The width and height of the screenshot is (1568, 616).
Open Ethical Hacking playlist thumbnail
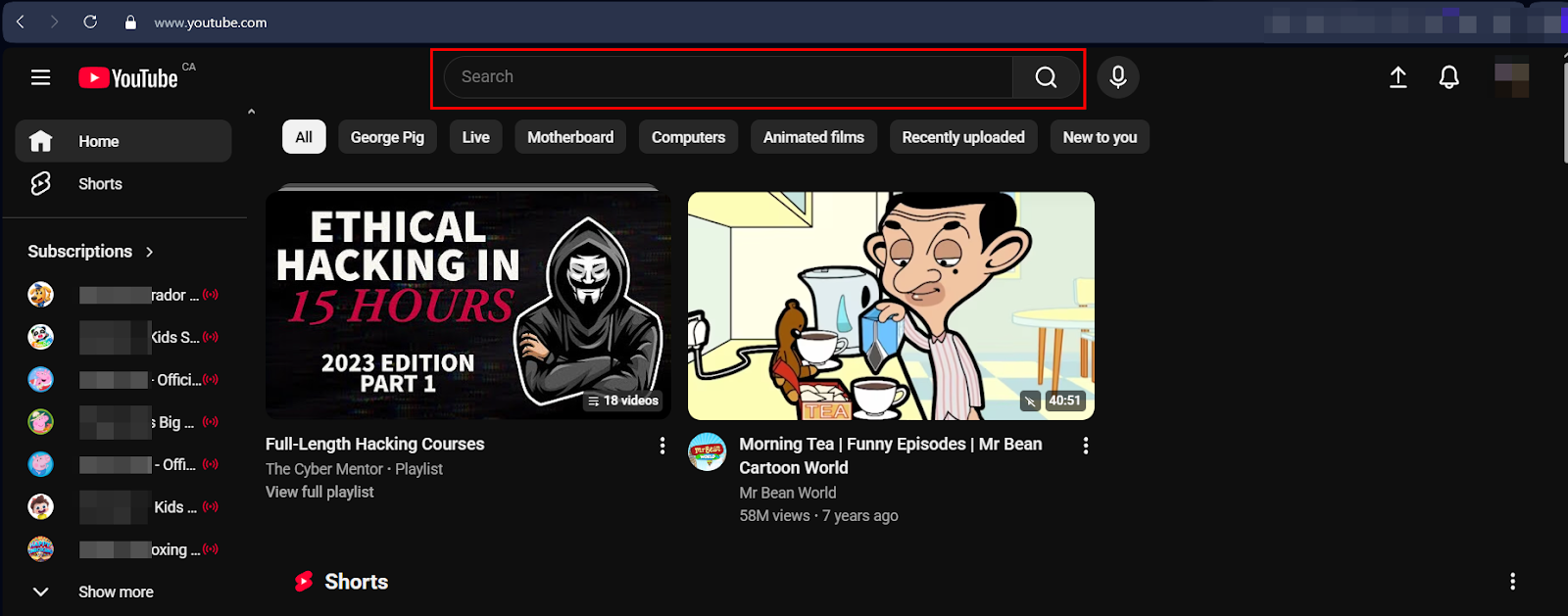(468, 306)
